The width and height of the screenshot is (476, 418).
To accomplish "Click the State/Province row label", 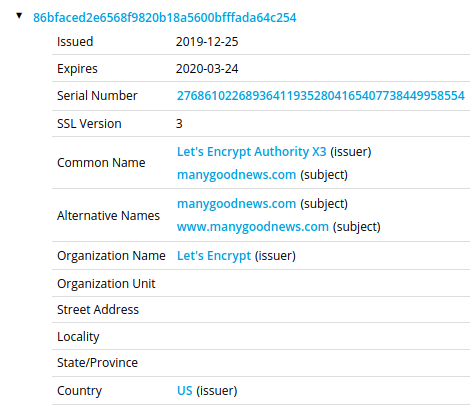I will coord(97,363).
